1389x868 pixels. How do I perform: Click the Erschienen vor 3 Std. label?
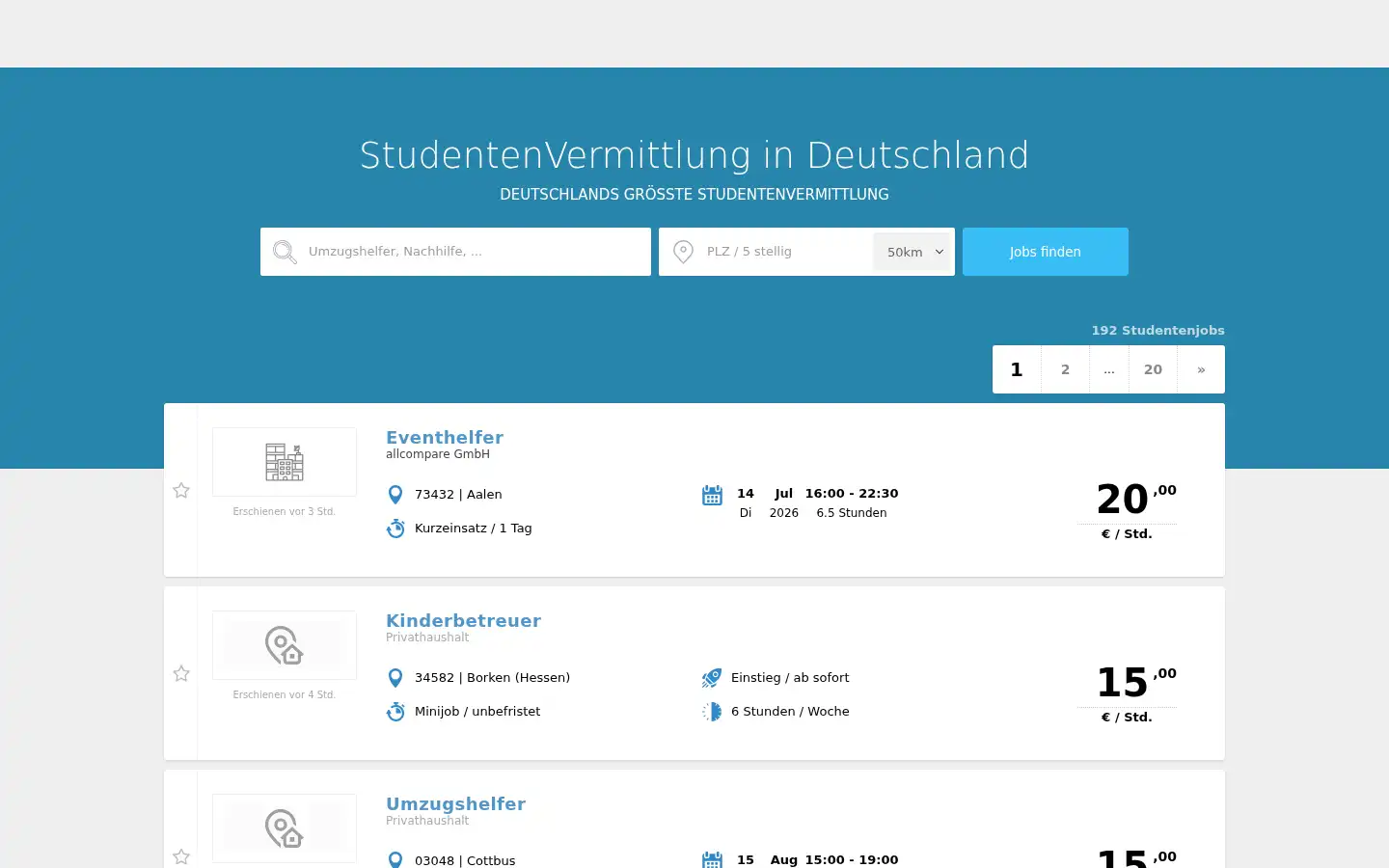click(x=285, y=512)
